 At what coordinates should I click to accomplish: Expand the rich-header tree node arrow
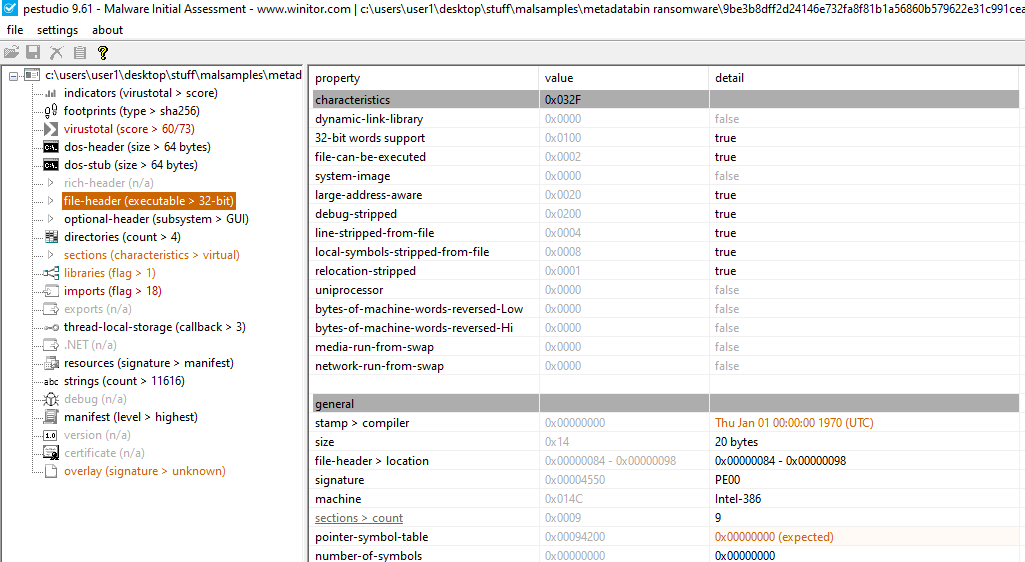[x=50, y=183]
